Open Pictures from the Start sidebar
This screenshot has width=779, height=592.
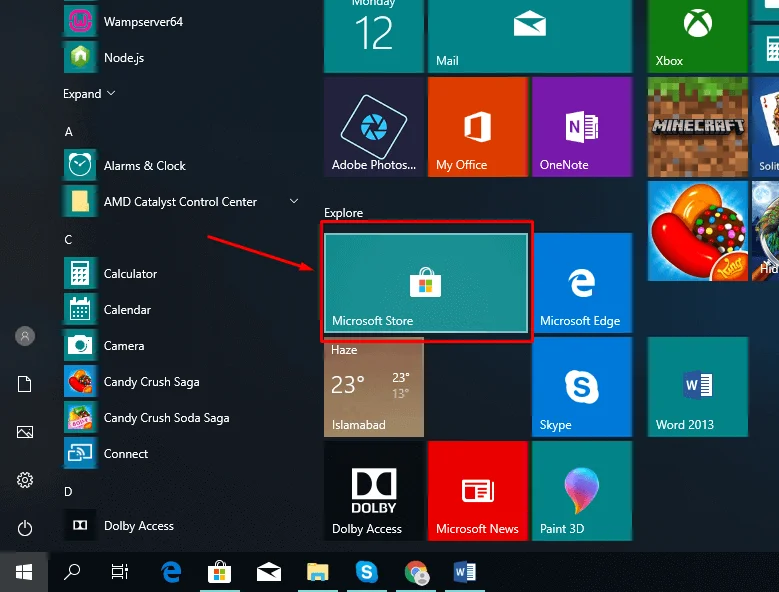pos(24,432)
